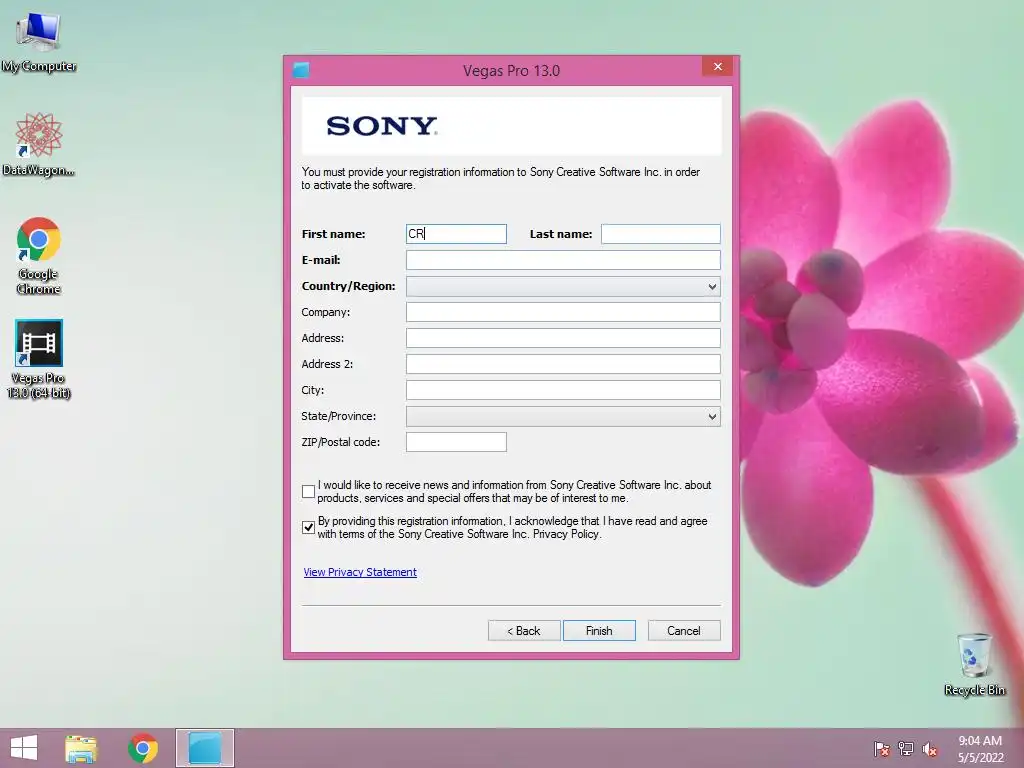Open the Action Center flag icon
1024x768 pixels.
882,749
